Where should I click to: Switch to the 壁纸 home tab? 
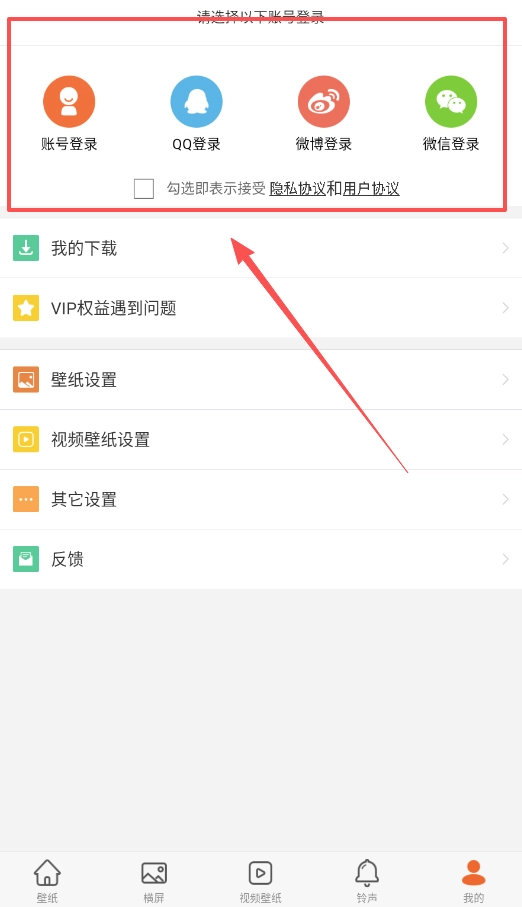[47, 880]
